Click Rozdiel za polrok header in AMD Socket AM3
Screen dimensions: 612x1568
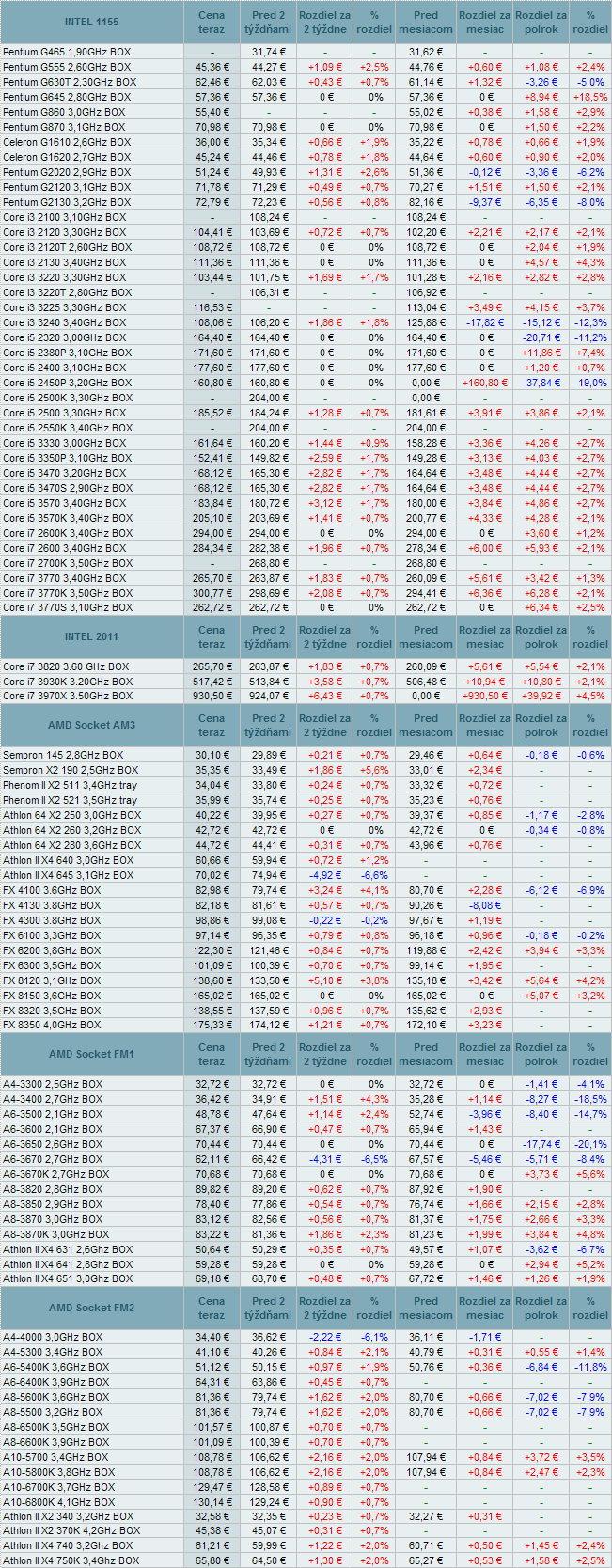pos(541,725)
